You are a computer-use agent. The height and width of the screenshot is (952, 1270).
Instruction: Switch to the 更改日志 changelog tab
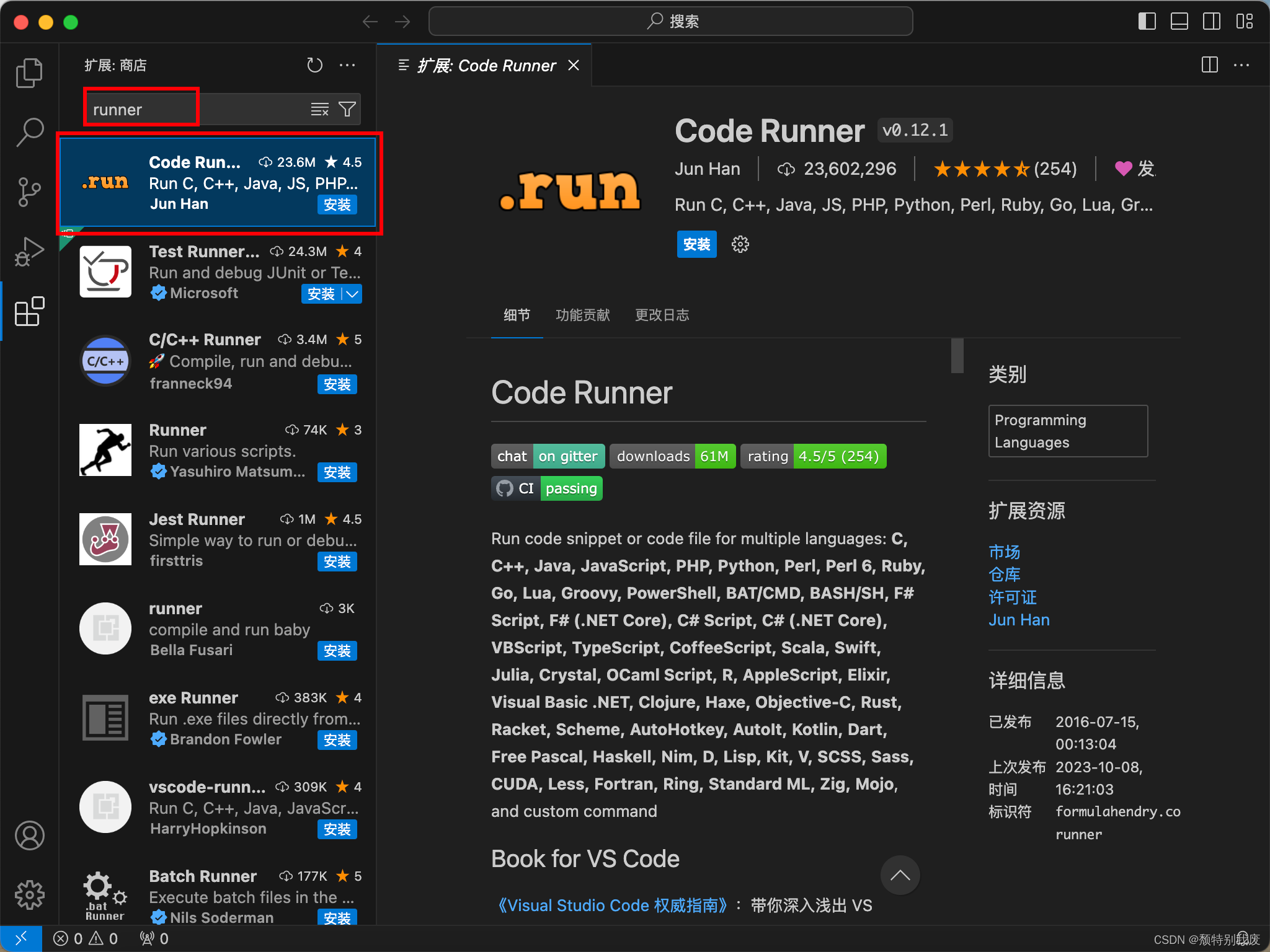[662, 315]
